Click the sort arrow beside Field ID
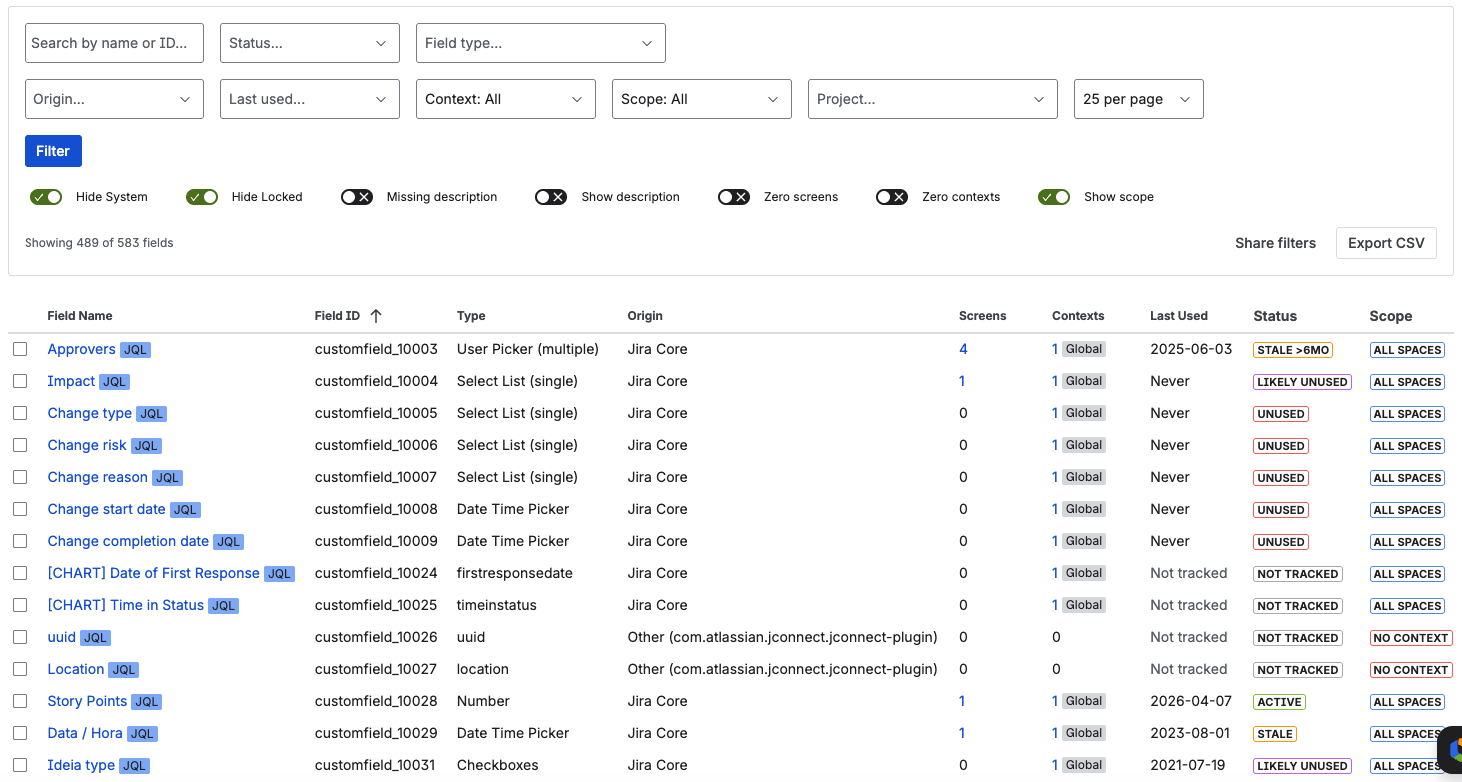The height and width of the screenshot is (782, 1462). pos(376,316)
